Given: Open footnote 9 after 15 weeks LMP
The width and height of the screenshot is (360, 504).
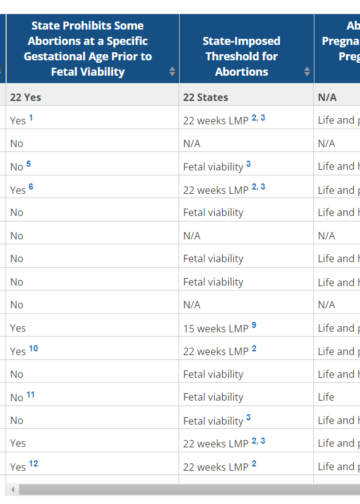Looking at the screenshot, I should coord(254,325).
